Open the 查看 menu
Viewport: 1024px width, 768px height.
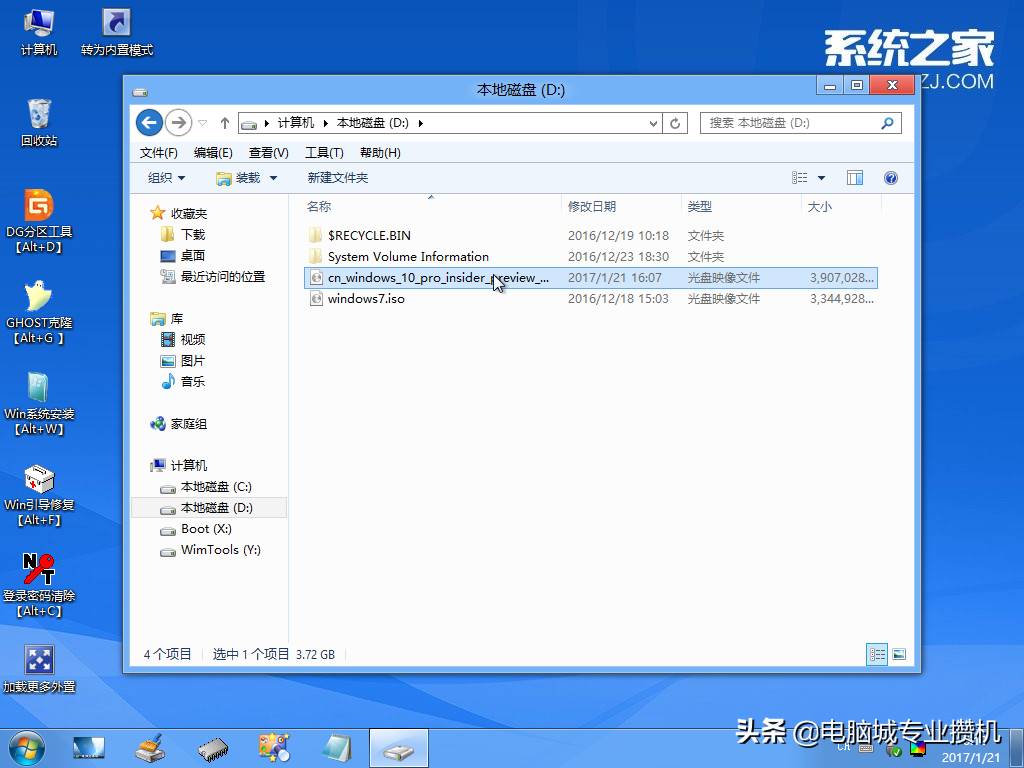267,152
